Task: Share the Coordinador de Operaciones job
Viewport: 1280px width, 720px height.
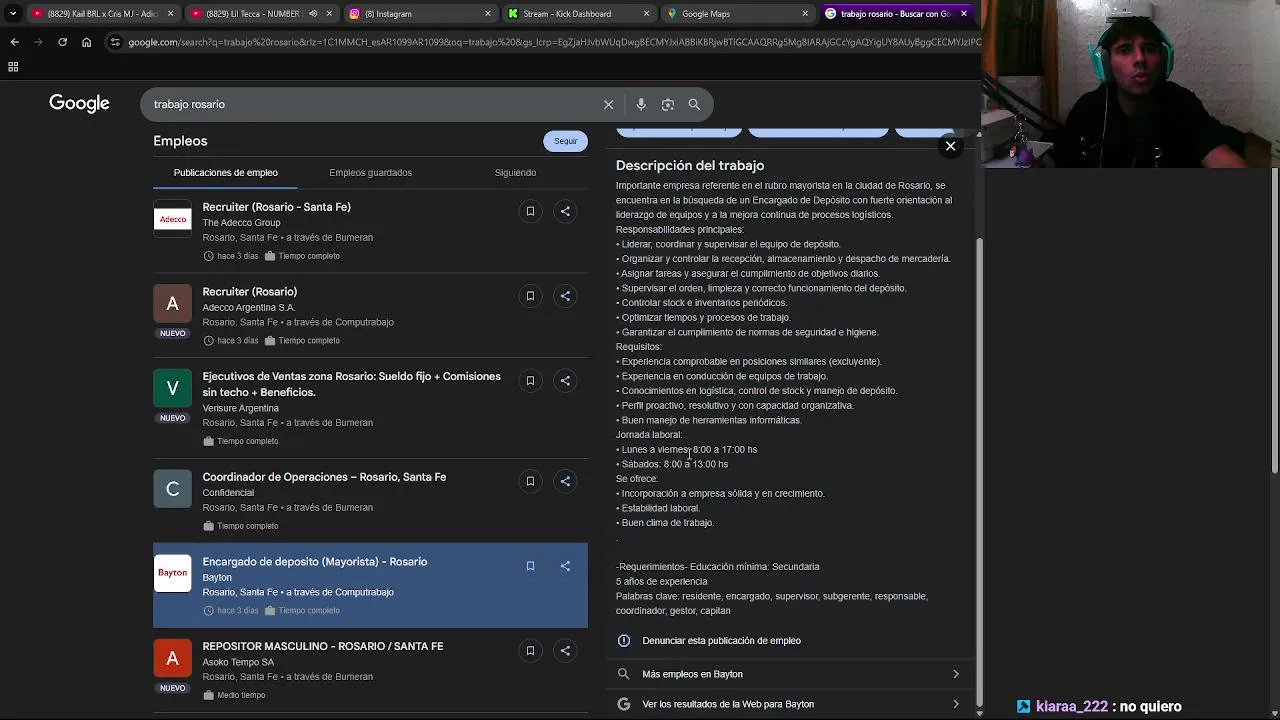Action: (565, 481)
